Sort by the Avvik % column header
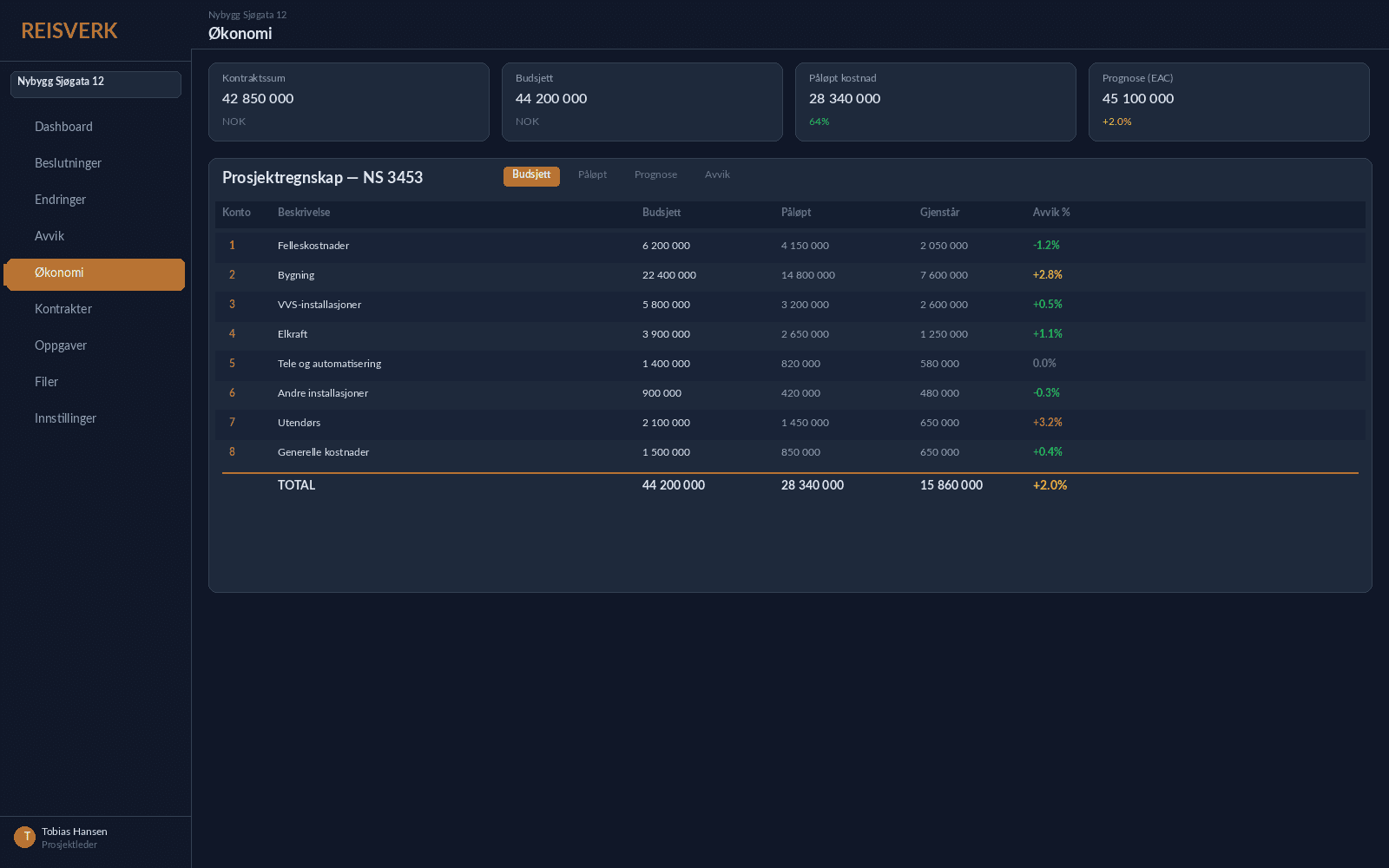 (x=1050, y=213)
